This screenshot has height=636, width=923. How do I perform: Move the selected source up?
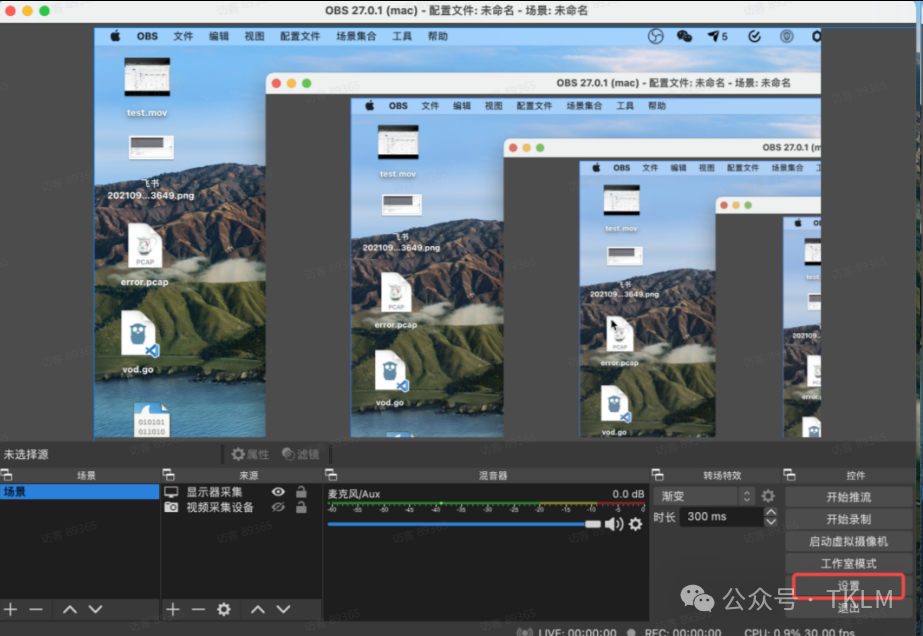(258, 609)
